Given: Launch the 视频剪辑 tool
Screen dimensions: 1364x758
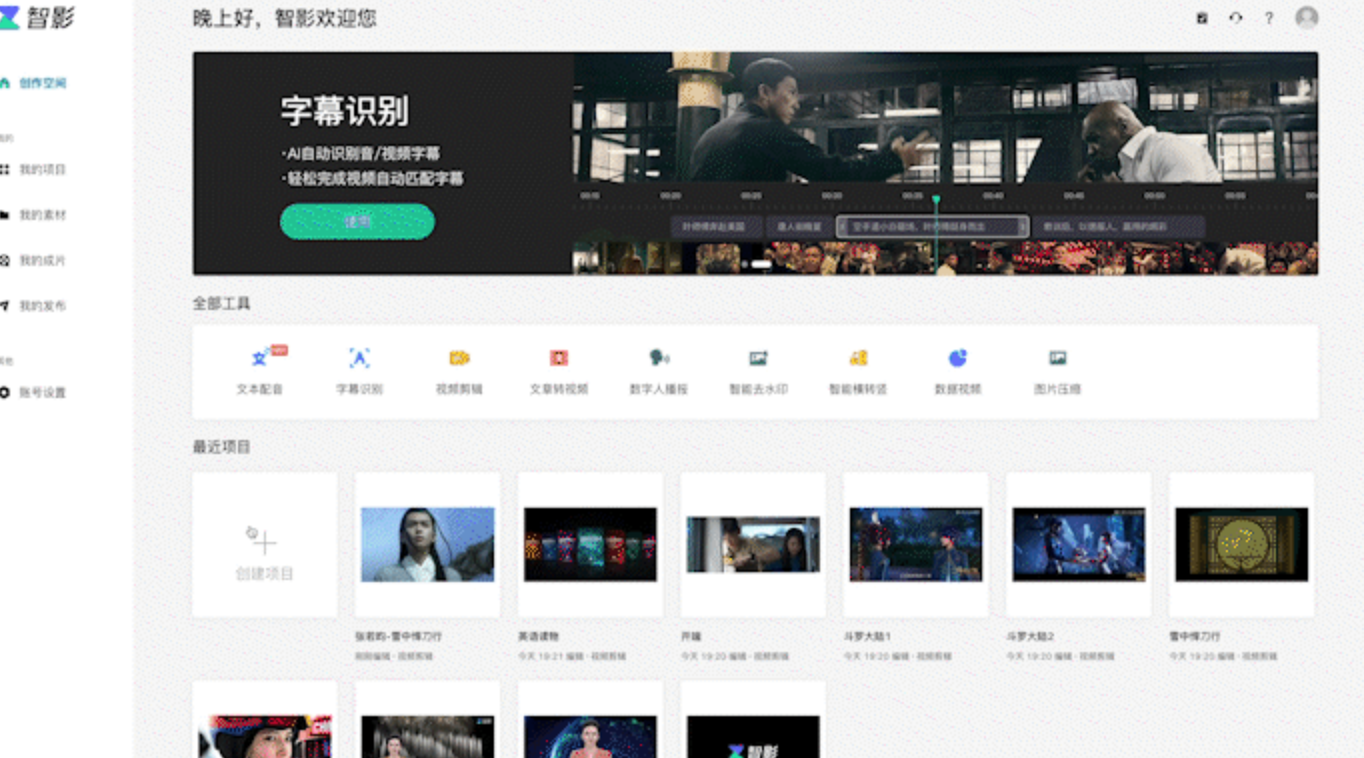Looking at the screenshot, I should (459, 371).
